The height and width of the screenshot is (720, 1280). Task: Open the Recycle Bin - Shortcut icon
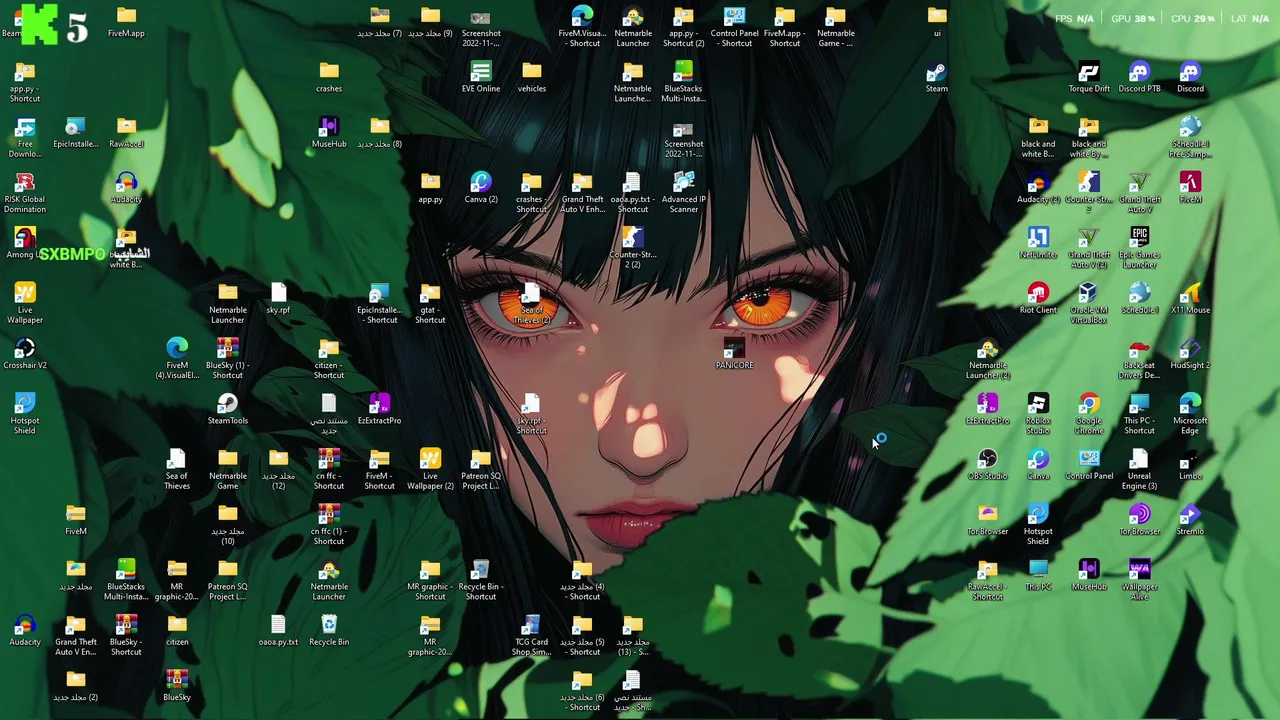pyautogui.click(x=480, y=579)
